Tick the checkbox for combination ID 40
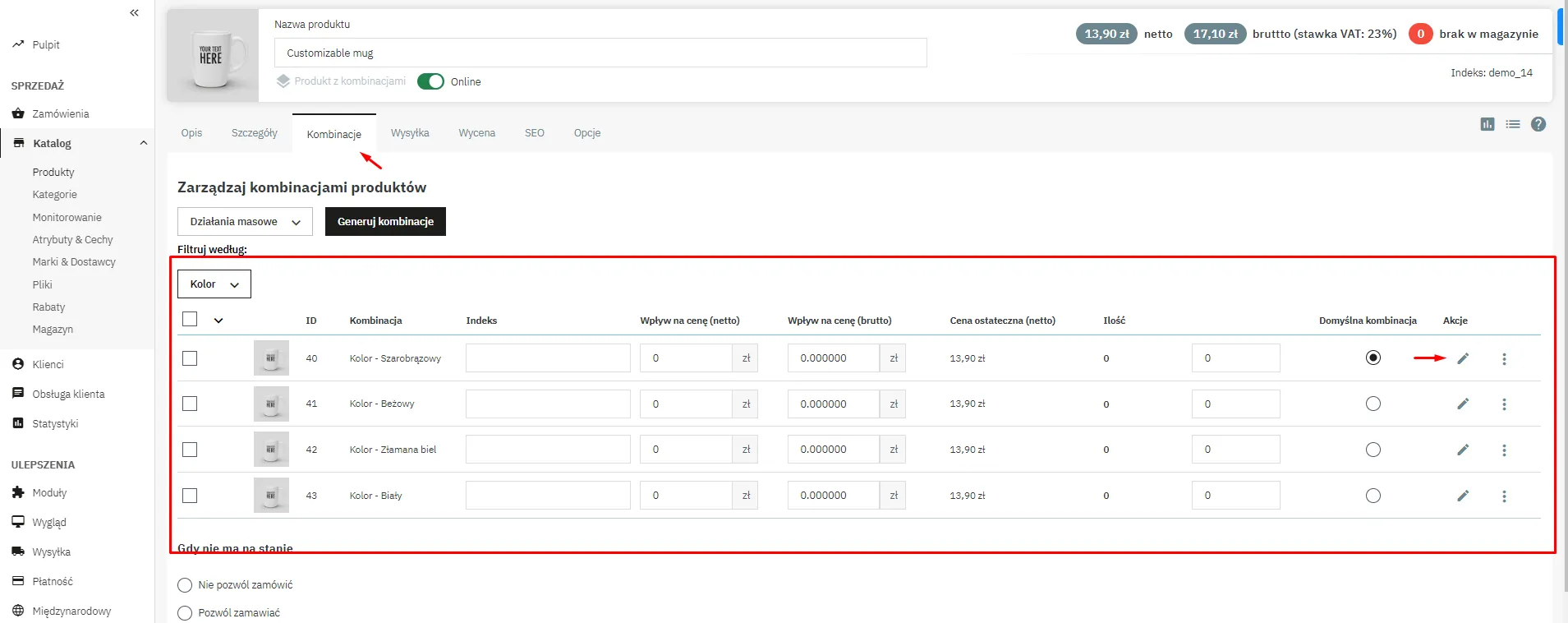Screen dimensions: 1568x623 tap(190, 358)
